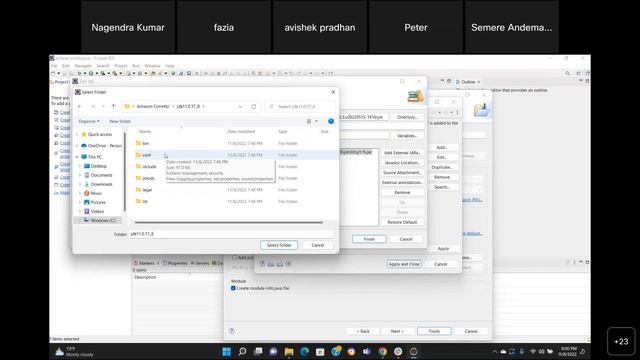Open the Window menu in Eclipse
The height and width of the screenshot is (360, 640).
pyautogui.click(x=152, y=66)
